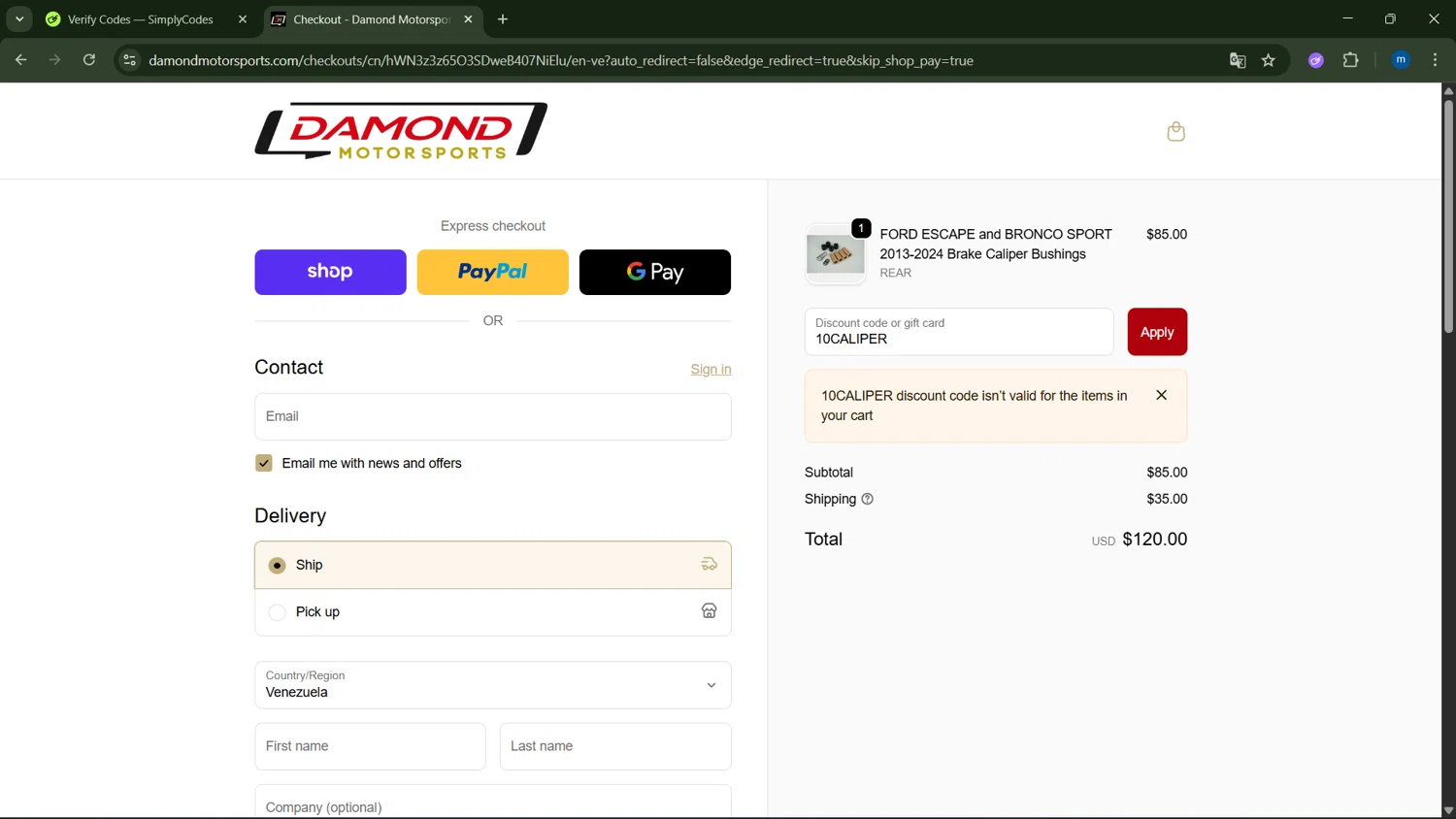Close the Checkout Damond Motorsports tab
Image resolution: width=1456 pixels, height=819 pixels.
pos(469,19)
